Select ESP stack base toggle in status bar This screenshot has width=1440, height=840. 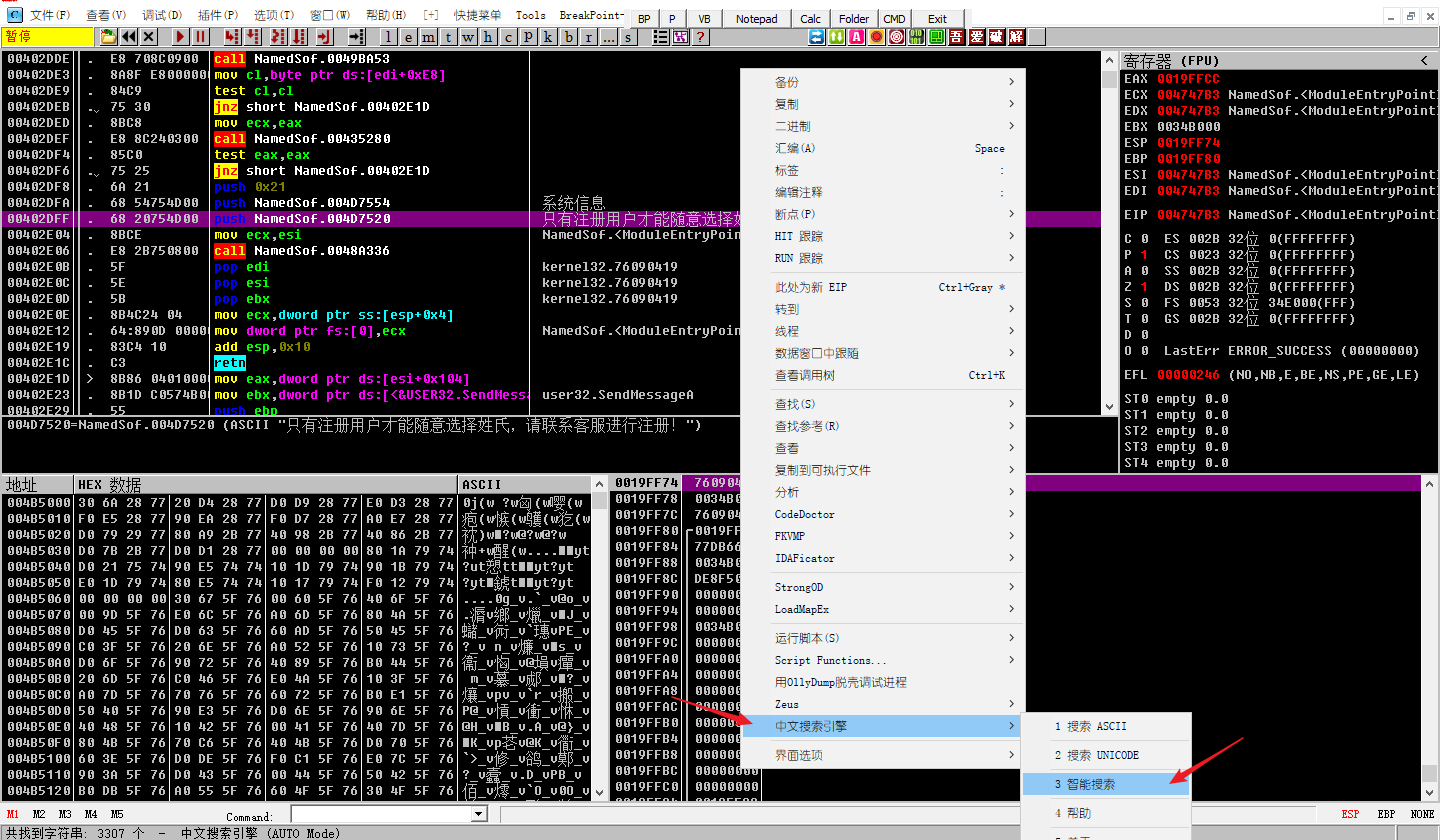1350,815
